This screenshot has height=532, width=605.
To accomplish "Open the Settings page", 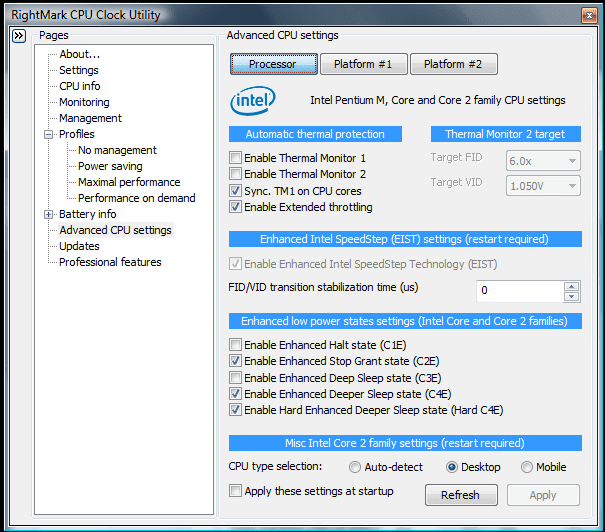I will [79, 70].
